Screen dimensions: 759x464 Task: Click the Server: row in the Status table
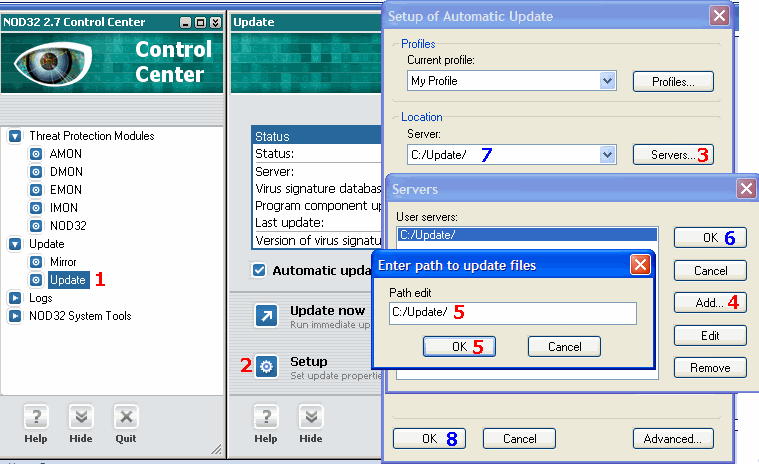(318, 172)
